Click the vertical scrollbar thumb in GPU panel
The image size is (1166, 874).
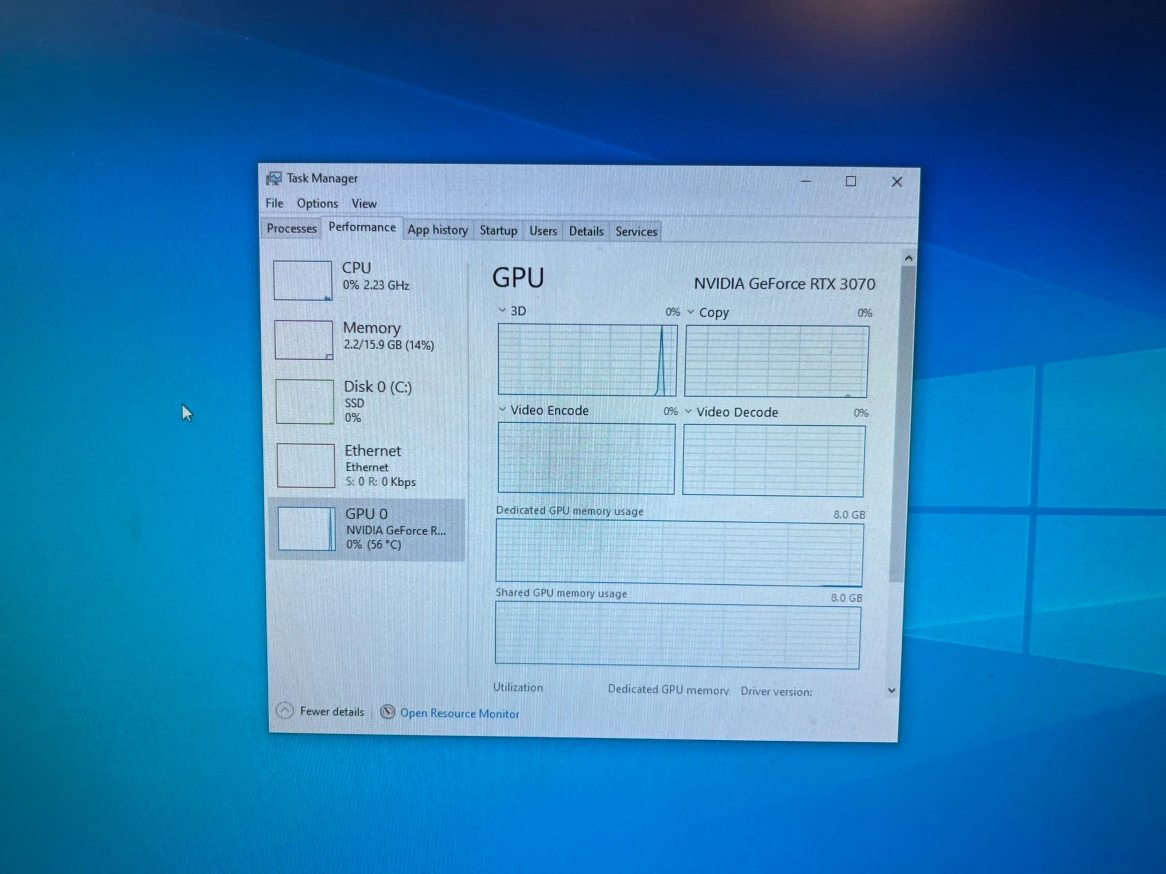pos(901,424)
